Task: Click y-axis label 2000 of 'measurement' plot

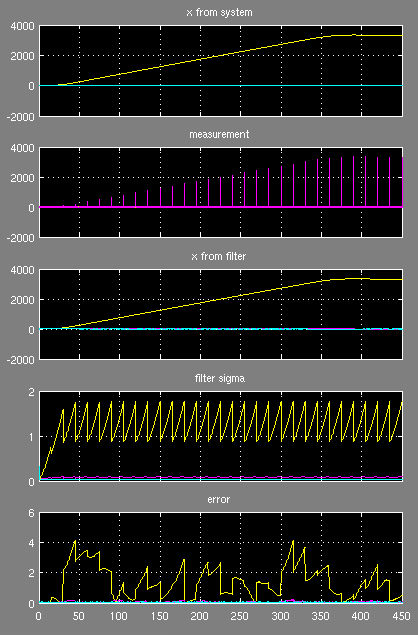Action: click(x=22, y=178)
